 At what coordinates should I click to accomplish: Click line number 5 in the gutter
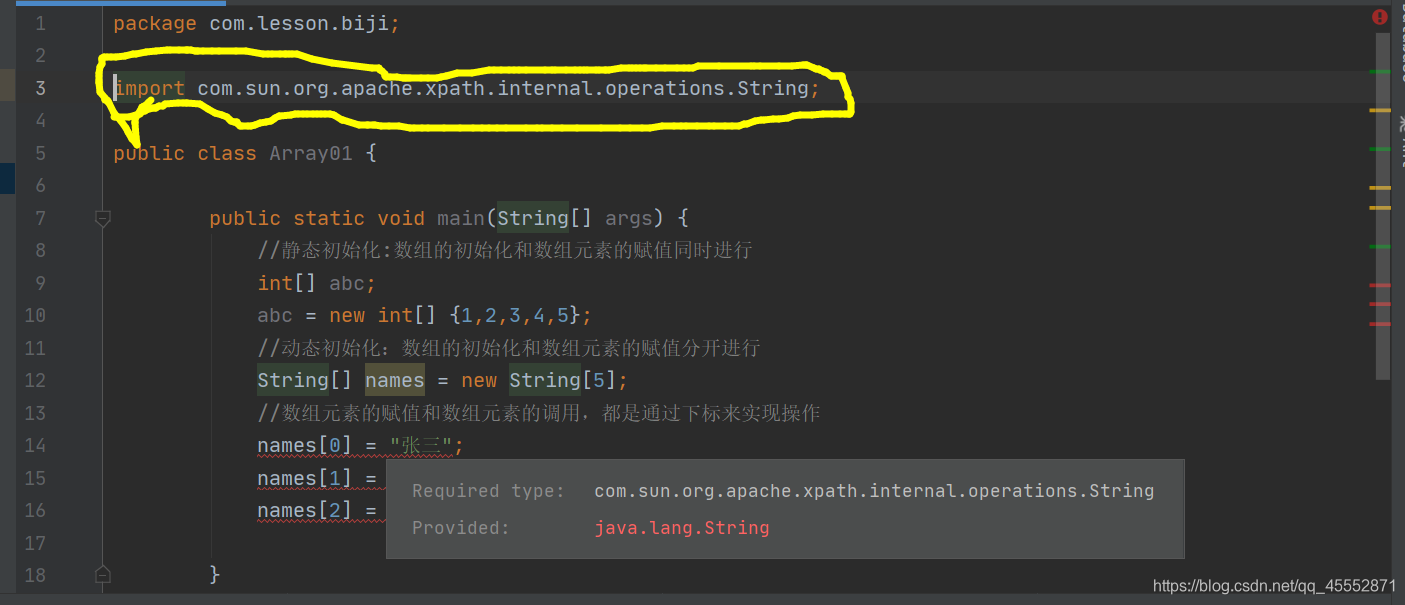(40, 153)
